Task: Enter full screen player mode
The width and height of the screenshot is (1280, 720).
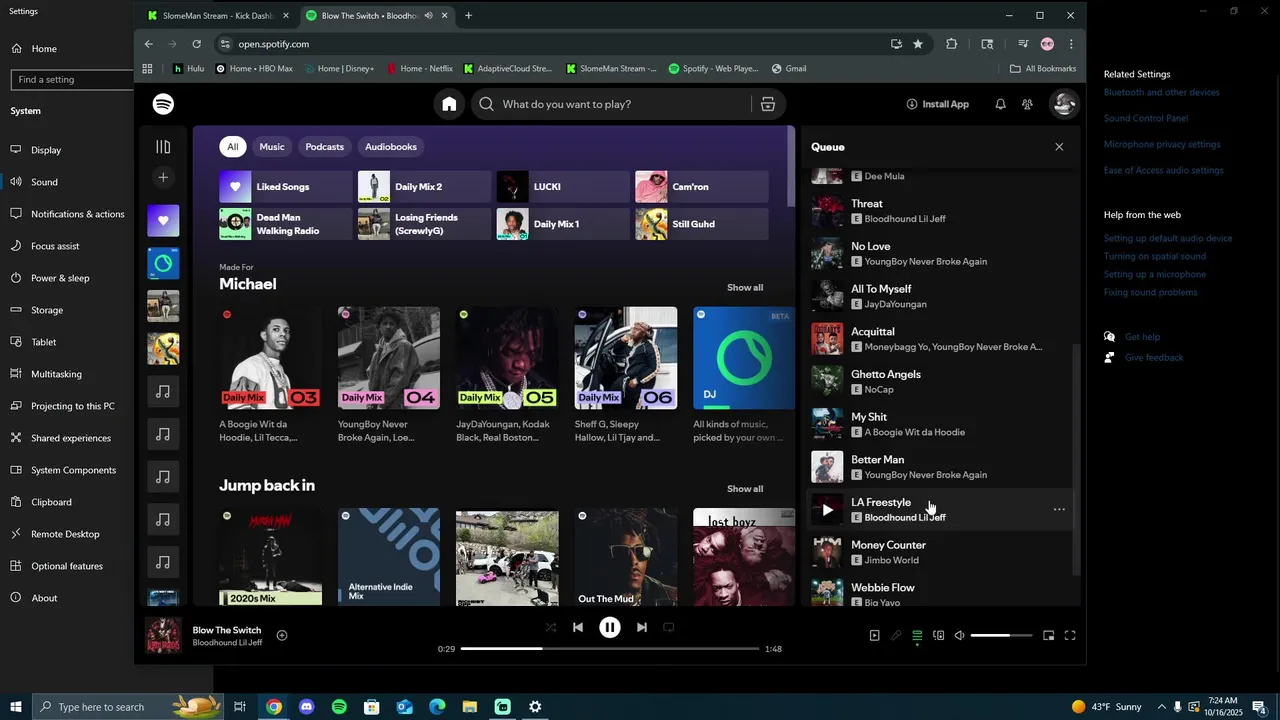Action: (x=1070, y=635)
